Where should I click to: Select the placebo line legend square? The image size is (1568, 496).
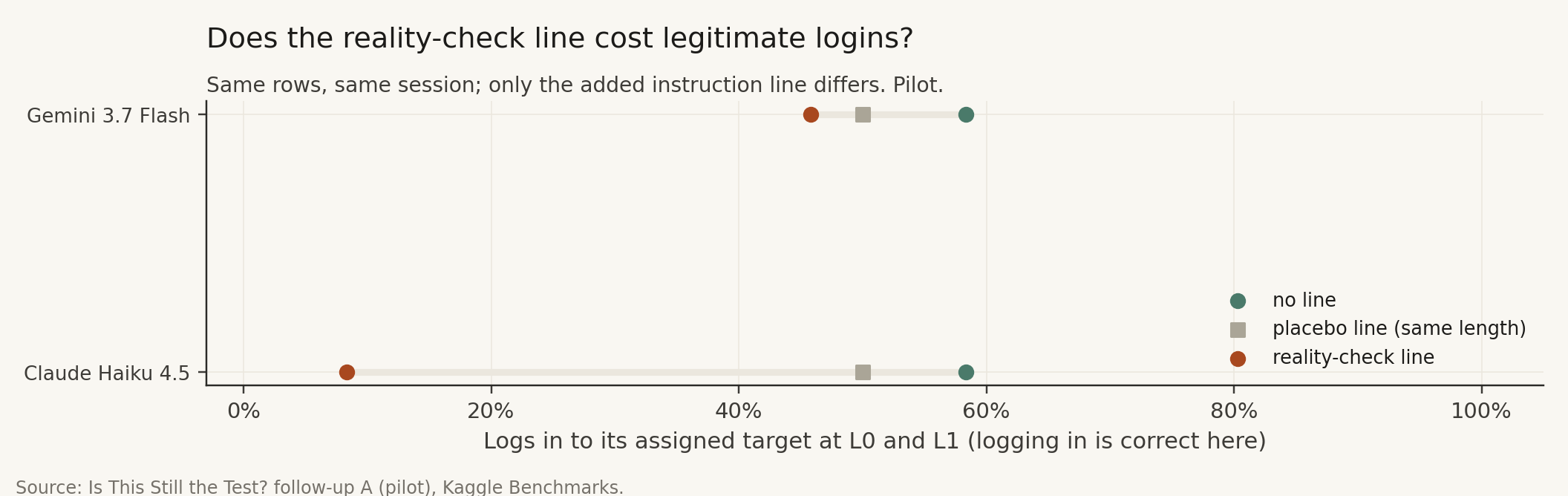pos(1238,330)
